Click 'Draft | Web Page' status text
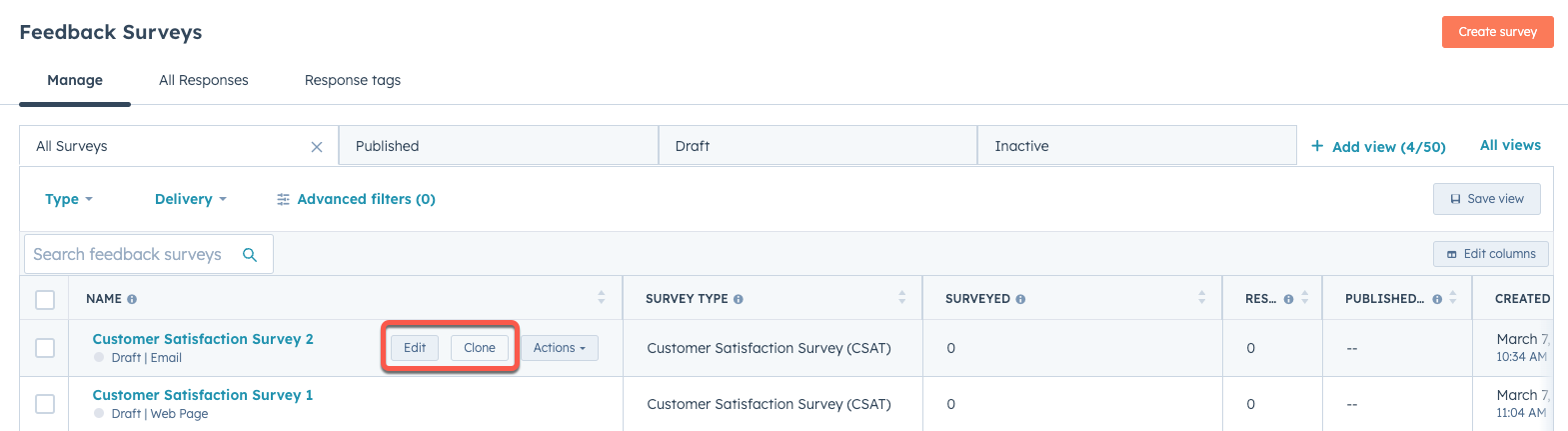Screen dimensions: 1568x431 (x=160, y=414)
